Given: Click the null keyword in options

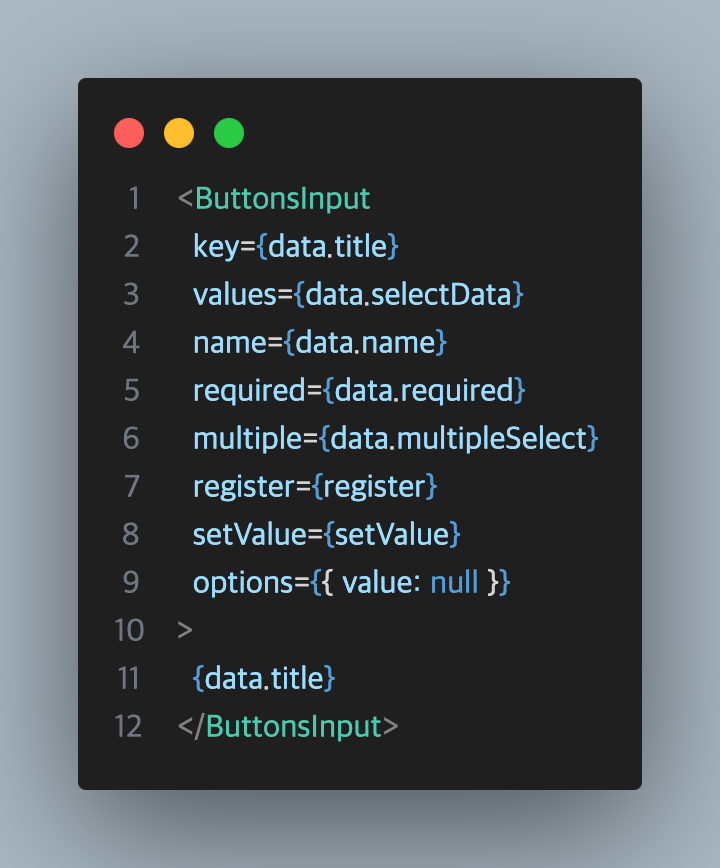Looking at the screenshot, I should point(454,582).
